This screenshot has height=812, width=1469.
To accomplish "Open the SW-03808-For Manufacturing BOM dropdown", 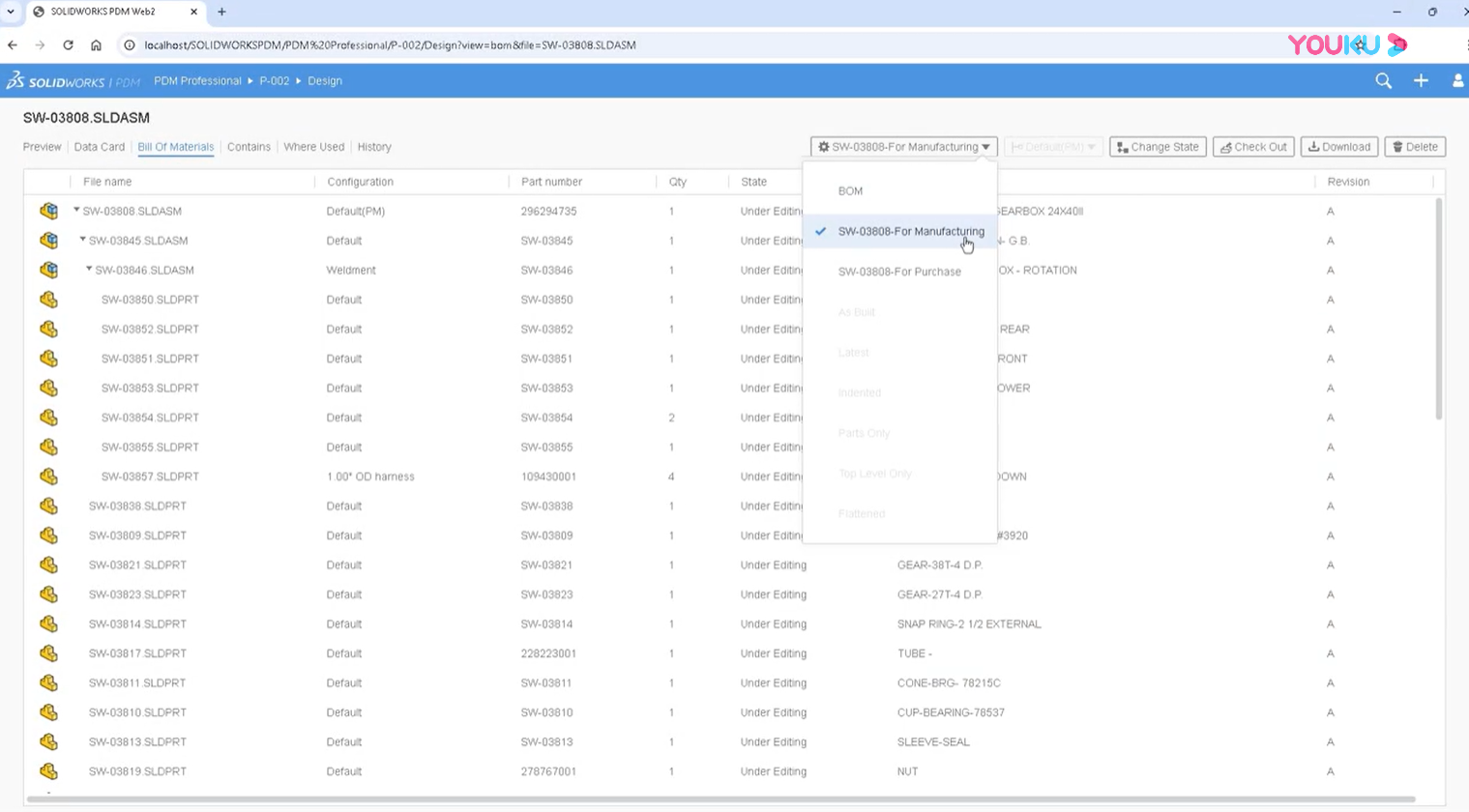I will (904, 147).
